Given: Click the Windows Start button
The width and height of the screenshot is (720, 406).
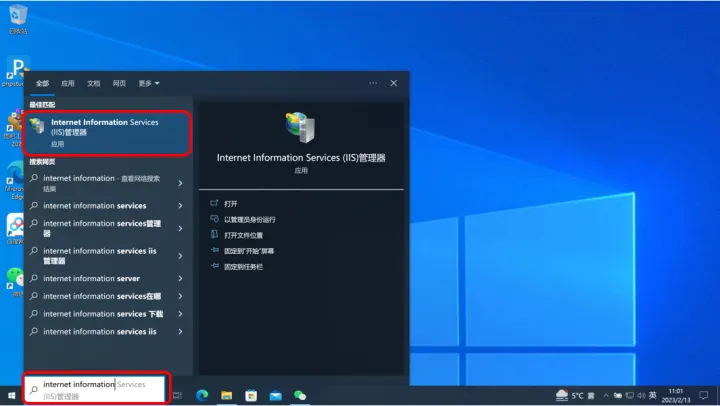Looking at the screenshot, I should tap(11, 395).
